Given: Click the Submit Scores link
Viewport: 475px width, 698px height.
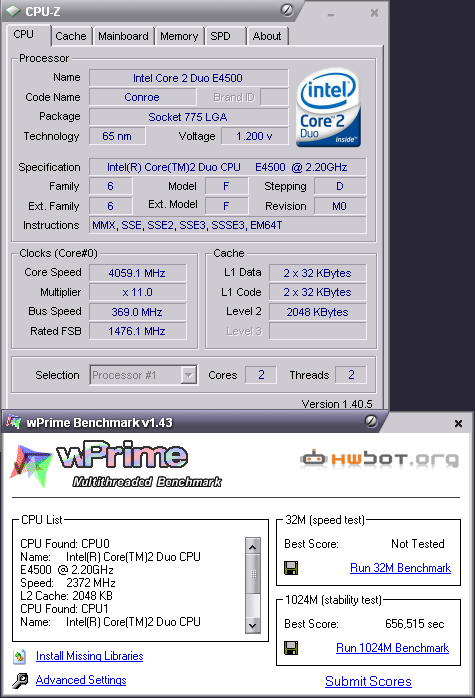Looking at the screenshot, I should [x=368, y=681].
